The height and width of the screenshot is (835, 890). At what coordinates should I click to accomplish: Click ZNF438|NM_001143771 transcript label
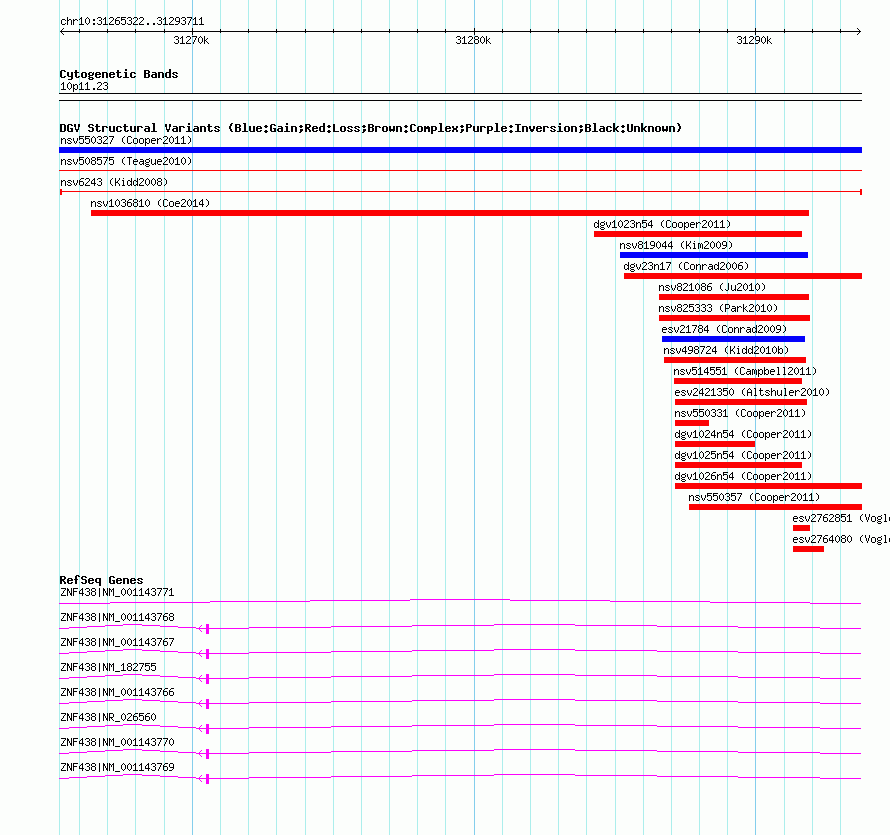point(117,593)
